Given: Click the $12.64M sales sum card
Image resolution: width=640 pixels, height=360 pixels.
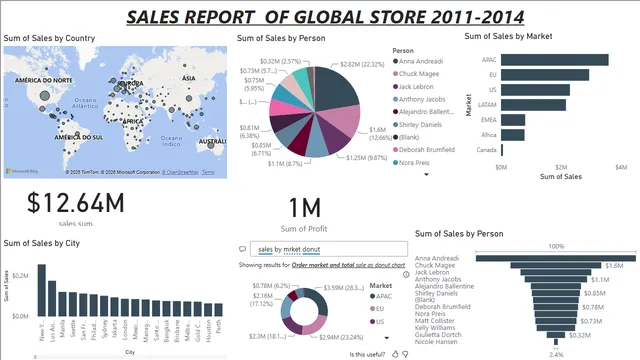Looking at the screenshot, I should point(76,208).
